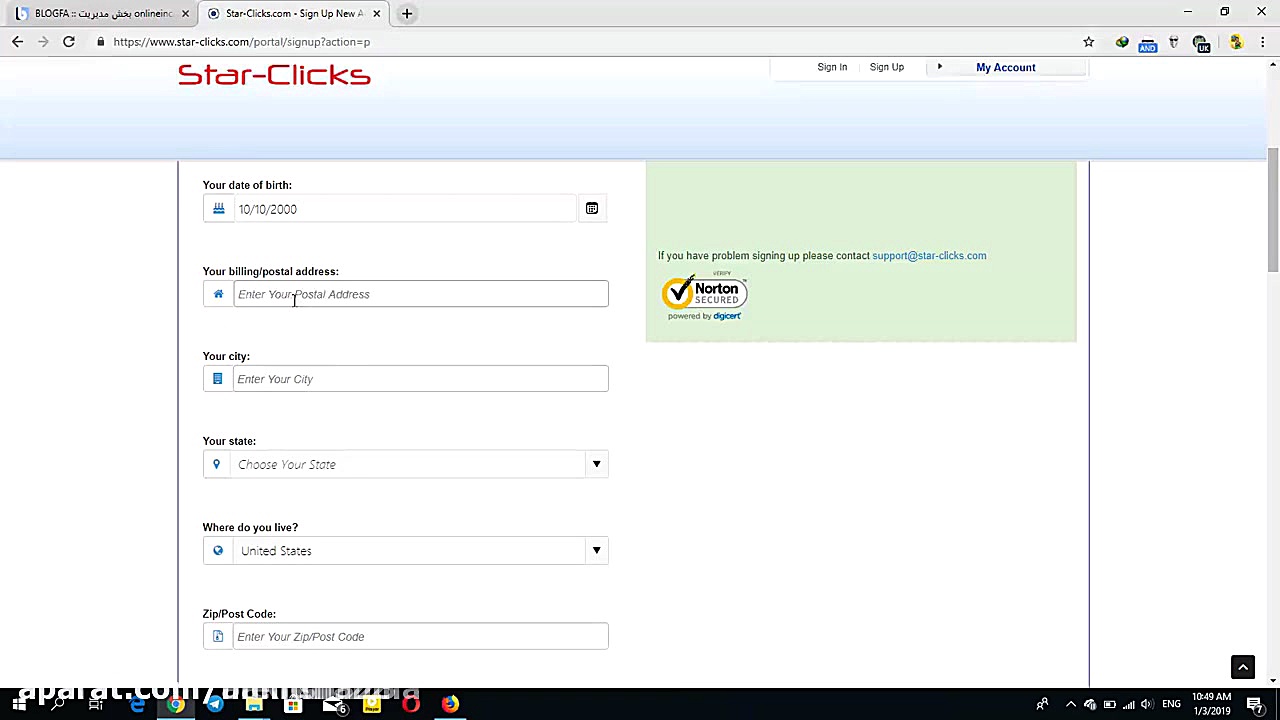The height and width of the screenshot is (720, 1280).
Task: Show hidden system tray icons
Action: tap(1071, 704)
